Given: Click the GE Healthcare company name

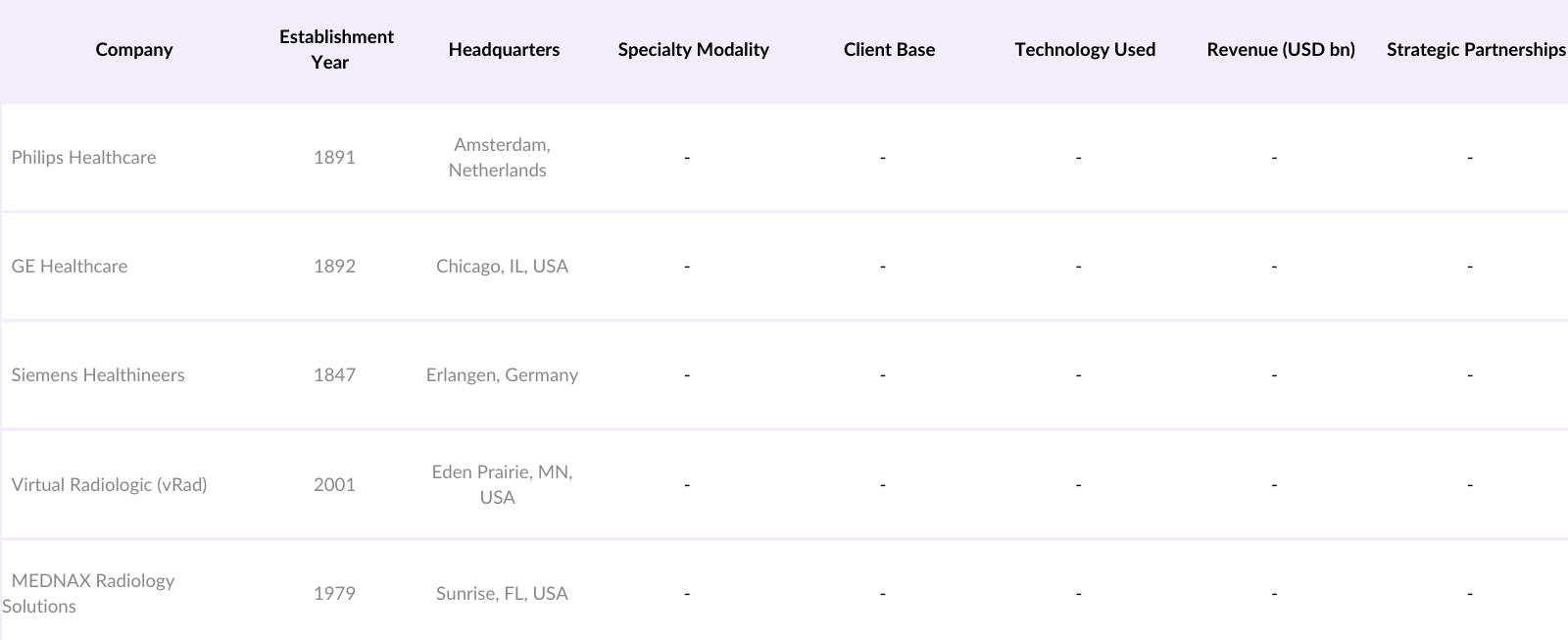Looking at the screenshot, I should (70, 267).
